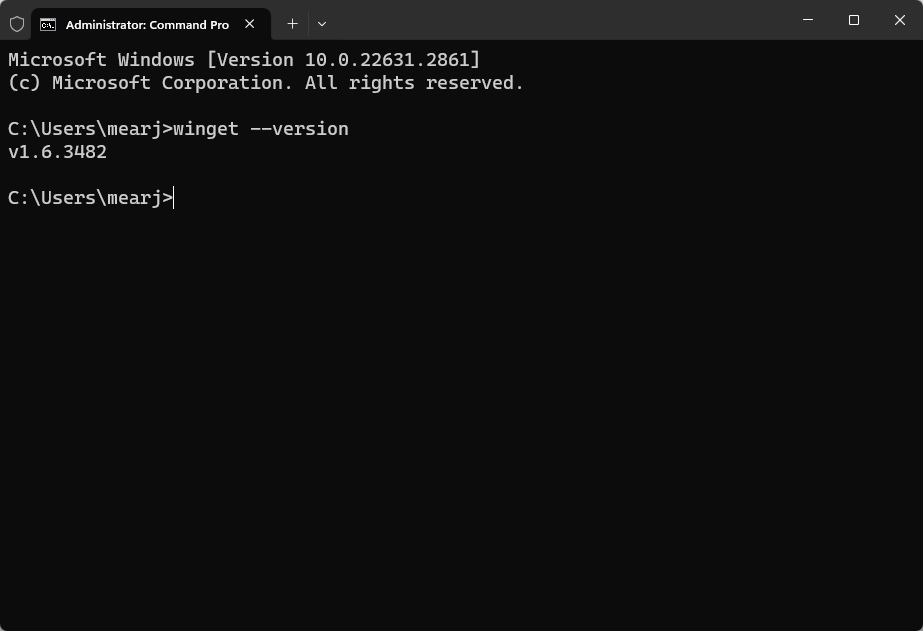Image resolution: width=923 pixels, height=631 pixels.
Task: Click the prompt path before winget command
Action: tap(89, 129)
